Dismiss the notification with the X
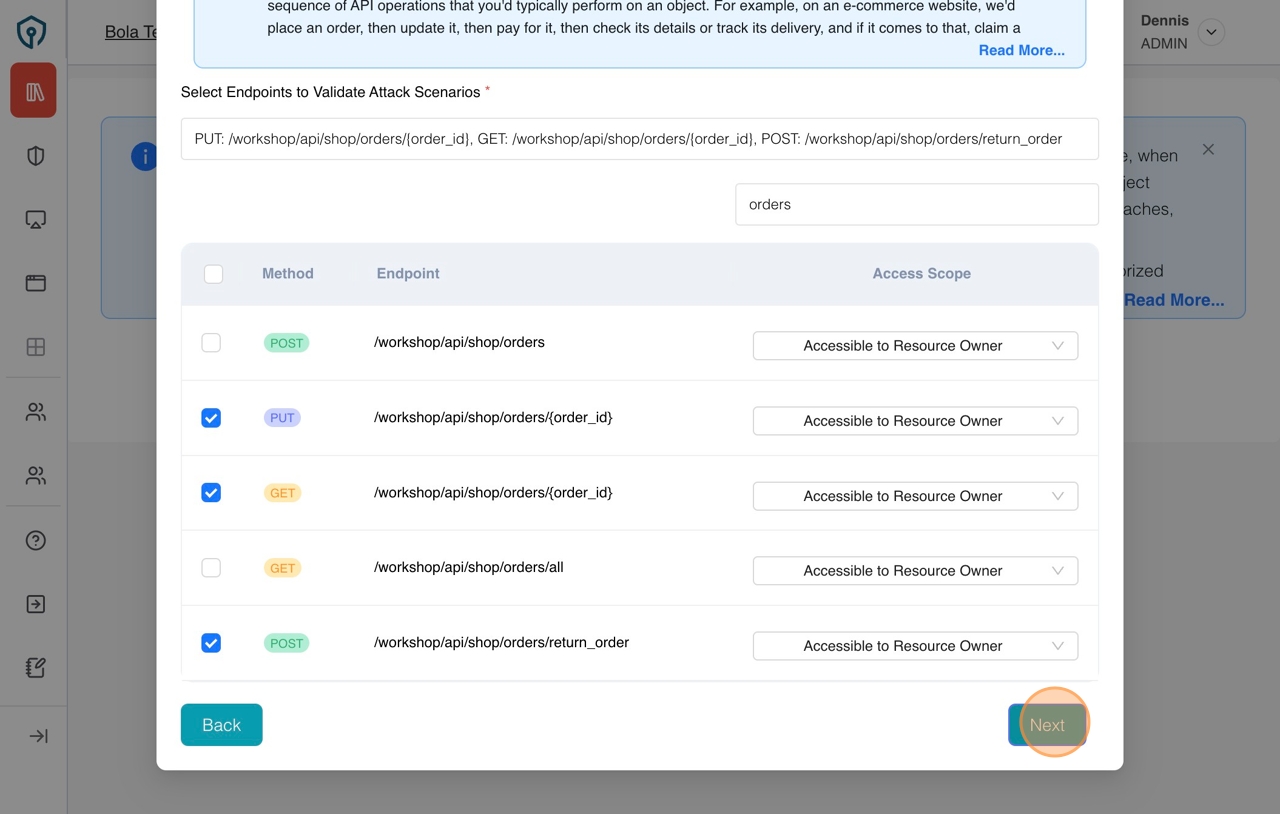The height and width of the screenshot is (814, 1280). [x=1208, y=149]
